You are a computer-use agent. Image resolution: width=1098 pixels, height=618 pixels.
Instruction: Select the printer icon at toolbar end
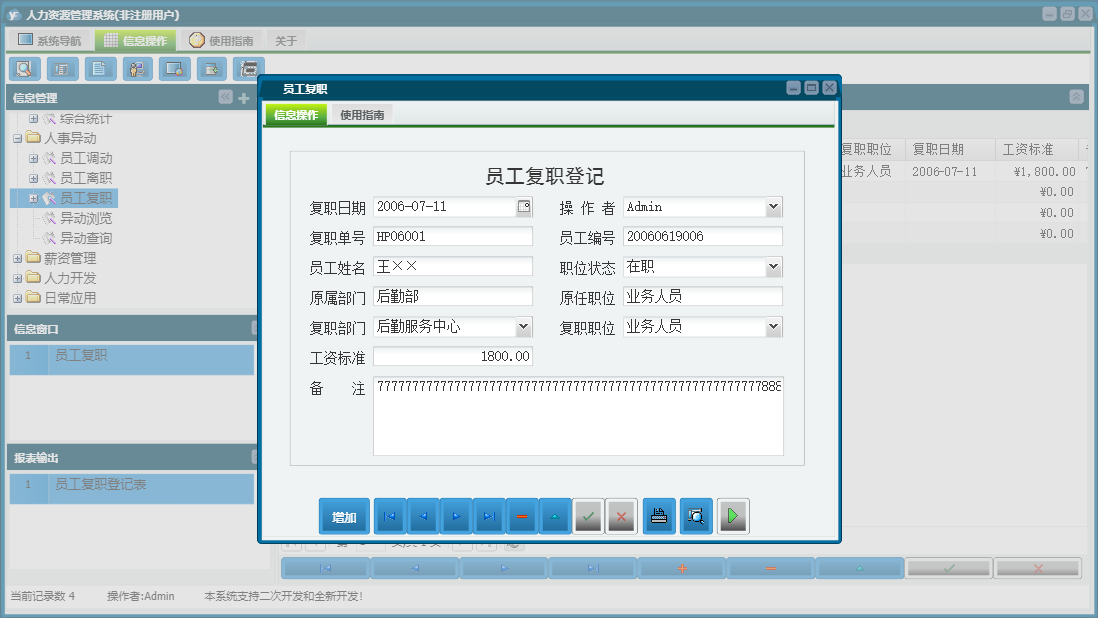click(249, 68)
